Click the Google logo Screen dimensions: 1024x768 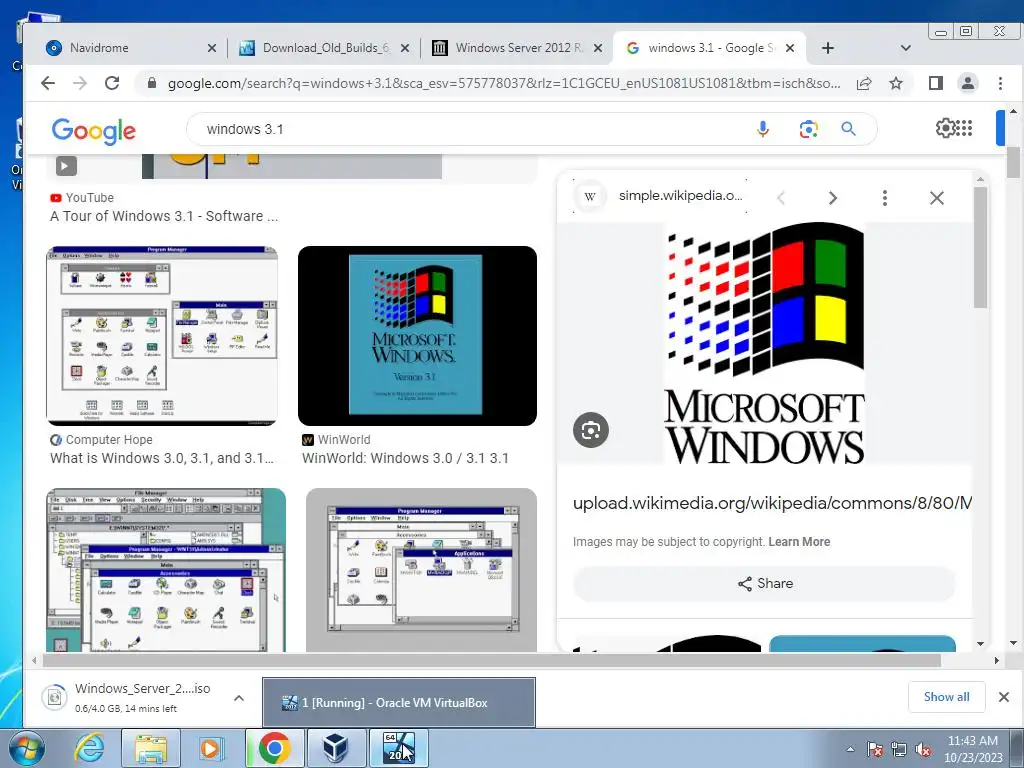(x=93, y=131)
